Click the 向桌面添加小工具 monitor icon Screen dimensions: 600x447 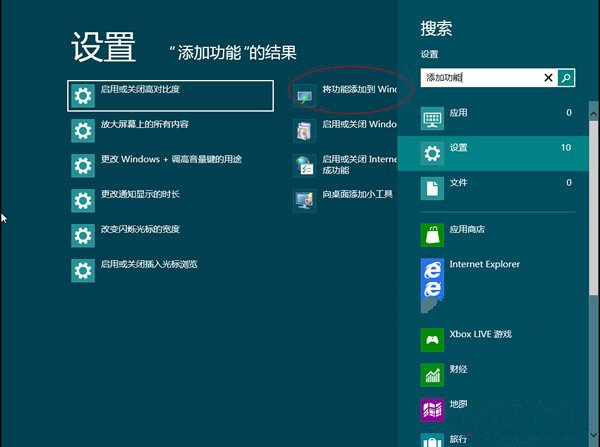click(x=305, y=201)
